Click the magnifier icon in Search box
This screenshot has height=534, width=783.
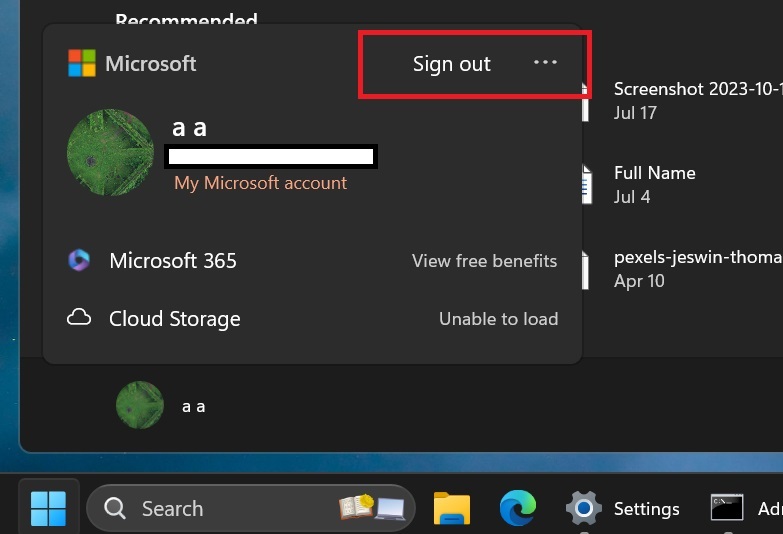pos(115,509)
